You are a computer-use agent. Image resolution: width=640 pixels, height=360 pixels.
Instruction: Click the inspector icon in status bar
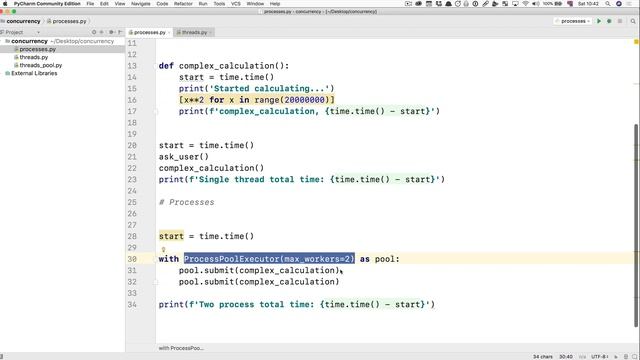click(x=626, y=357)
